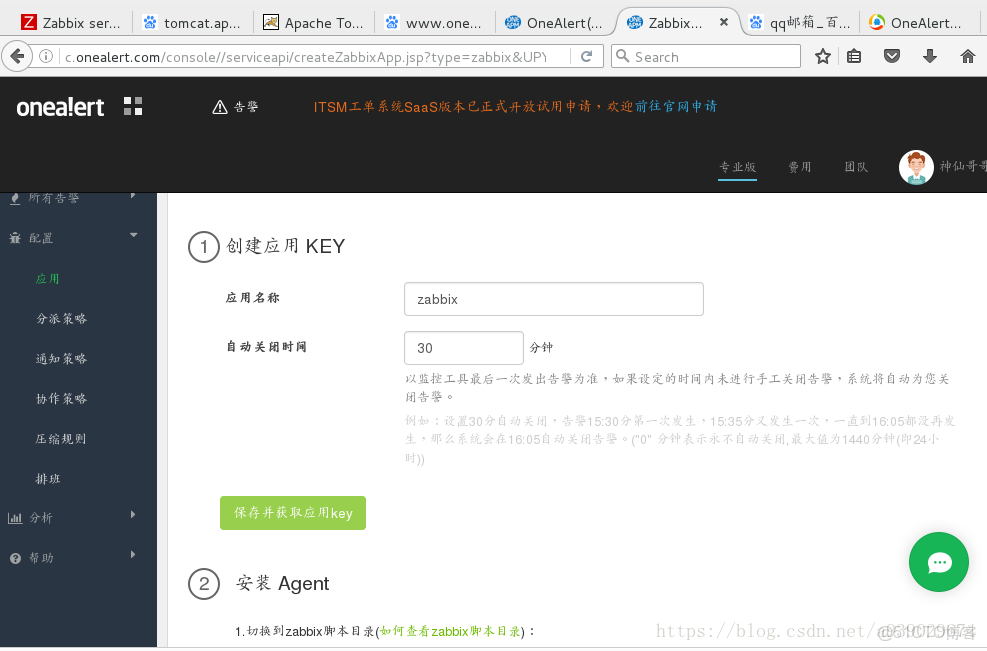Screen dimensions: 987x651
Task: Expand the 分析 sidebar section
Action: 131,517
